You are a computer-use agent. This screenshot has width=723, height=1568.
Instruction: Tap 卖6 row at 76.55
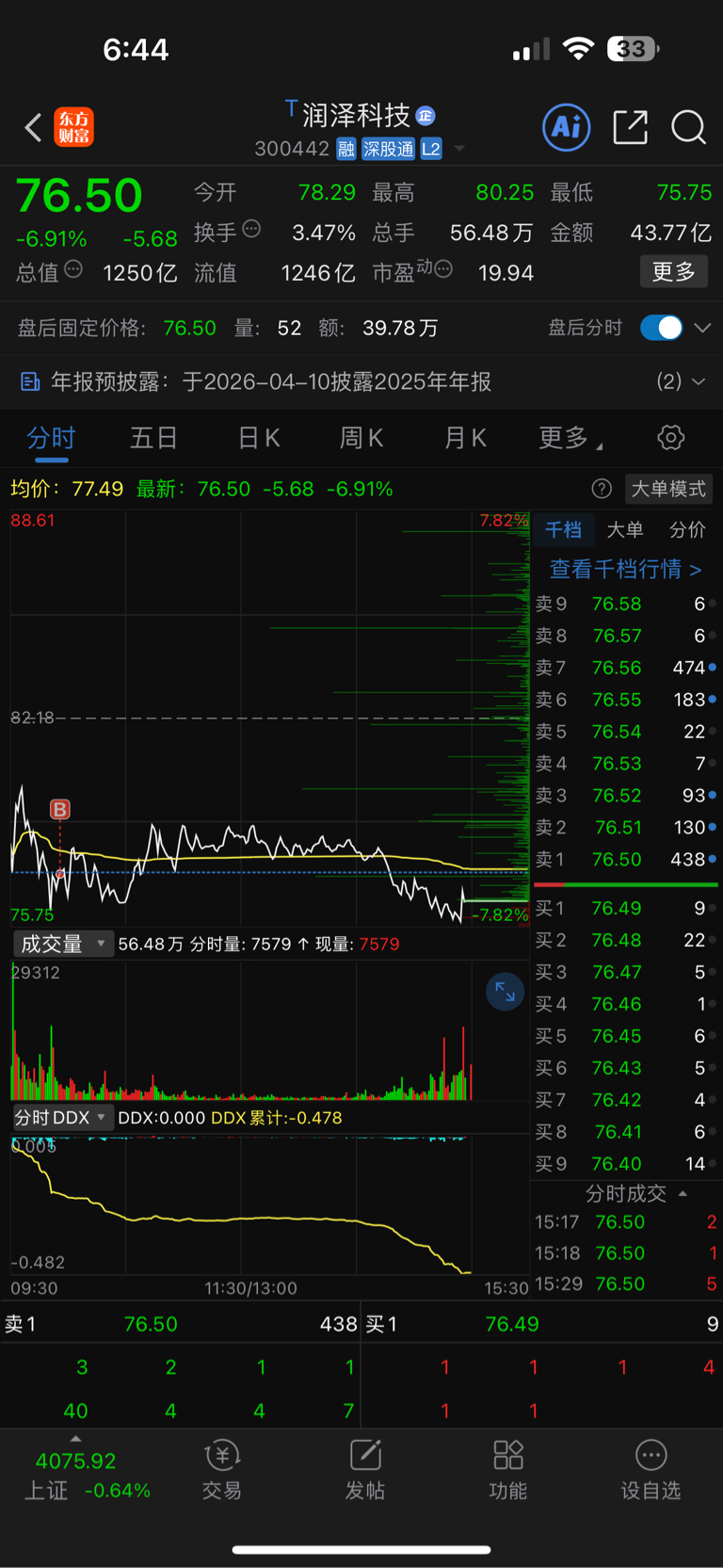coord(626,700)
